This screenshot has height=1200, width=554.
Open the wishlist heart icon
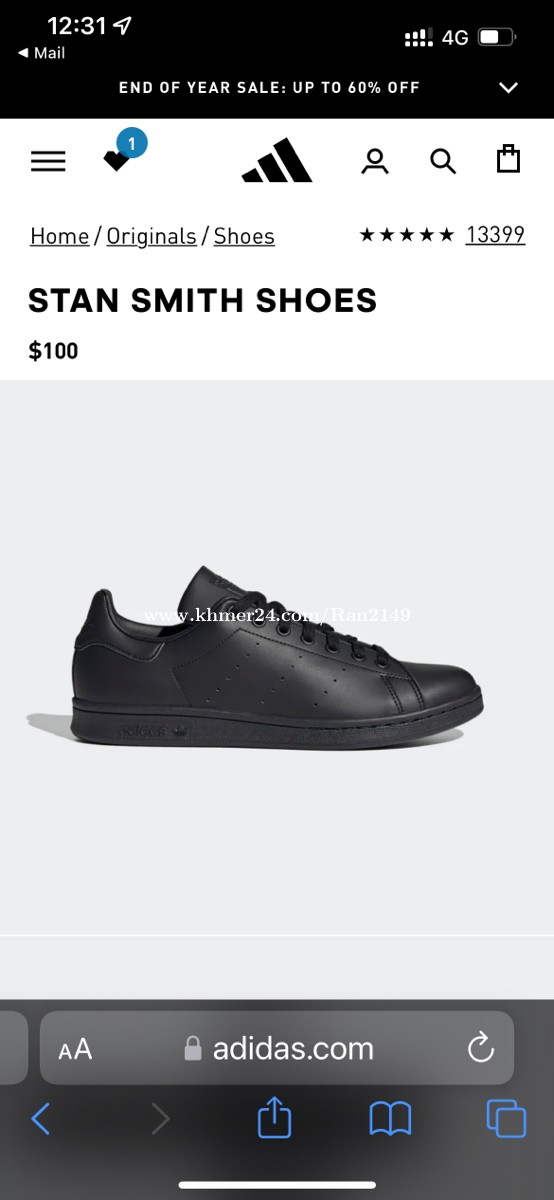click(x=117, y=160)
